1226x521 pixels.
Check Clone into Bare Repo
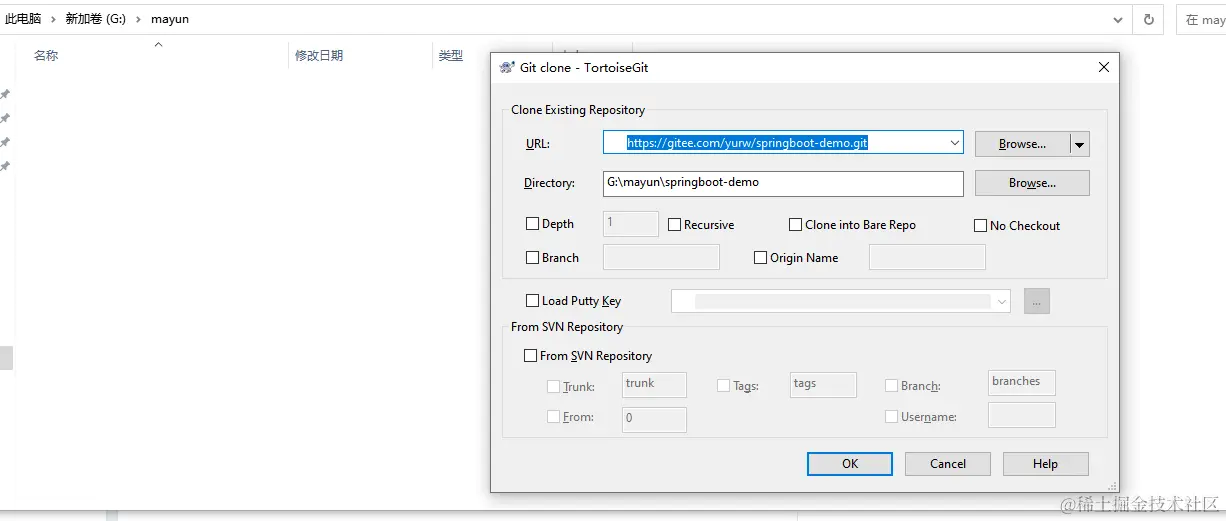(x=796, y=225)
